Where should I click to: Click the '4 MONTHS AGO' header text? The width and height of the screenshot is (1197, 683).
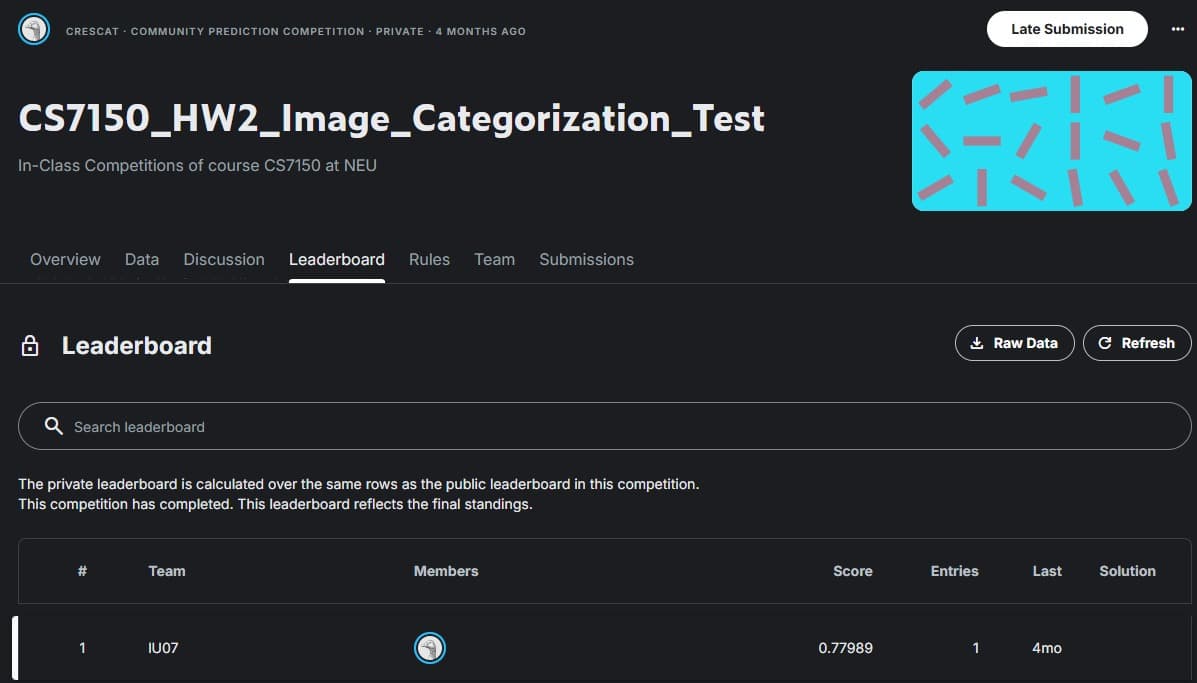(480, 31)
